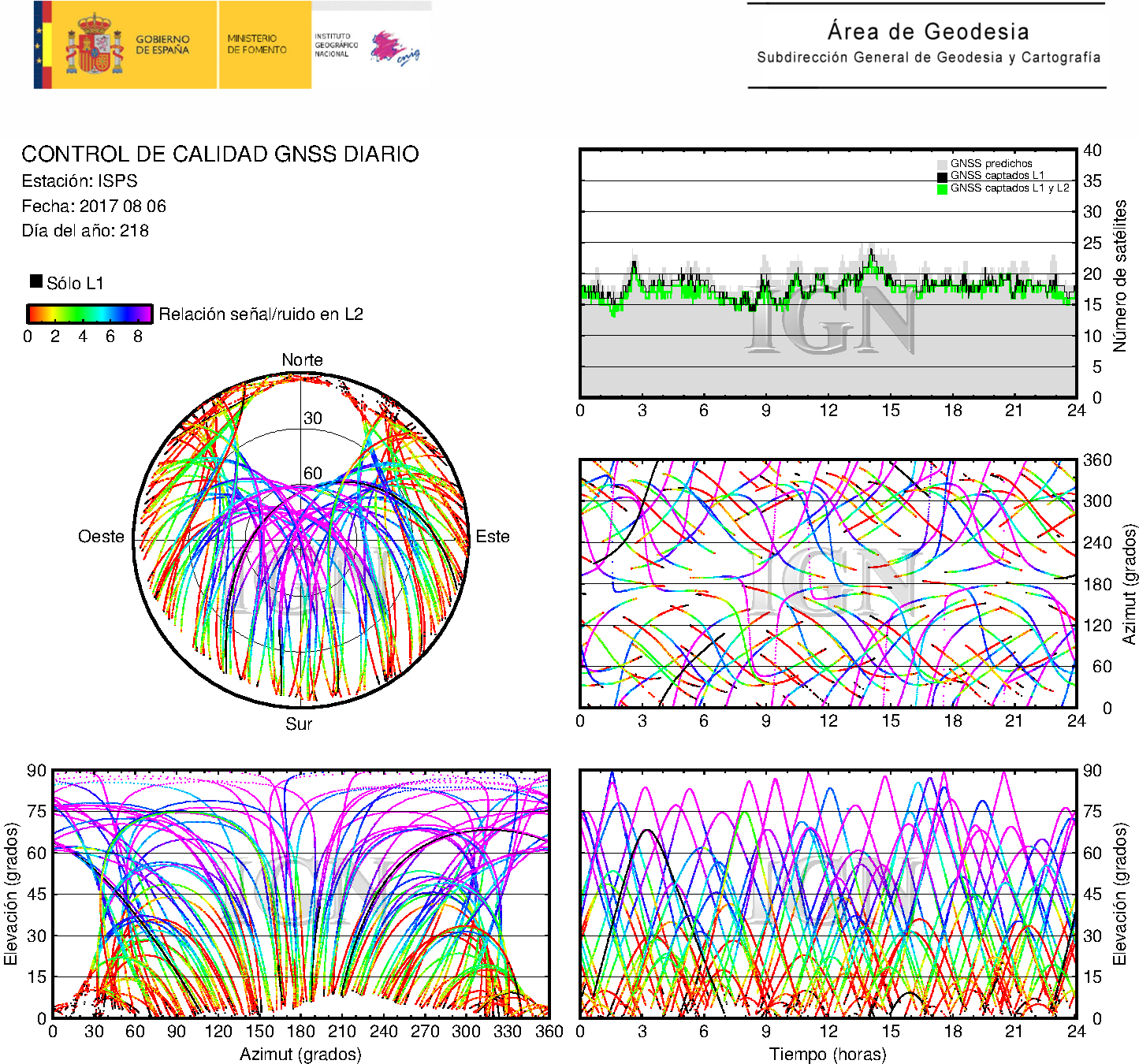Viewport: 1139px width, 1064px height.
Task: Click the CONTROL DE CALIDAD GNSS DIARIO title
Action: pyautogui.click(x=220, y=154)
